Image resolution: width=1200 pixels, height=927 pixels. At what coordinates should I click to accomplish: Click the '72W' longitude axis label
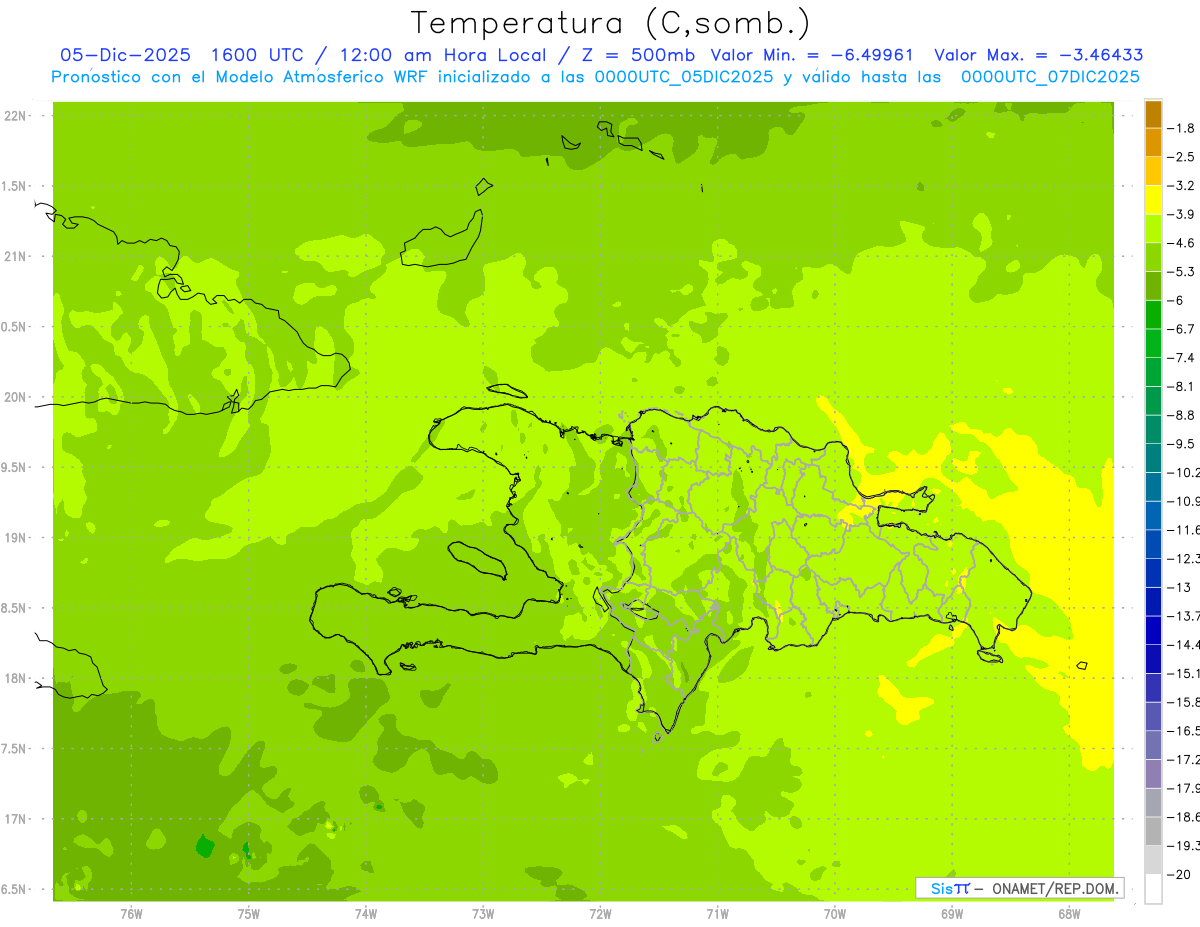600,913
